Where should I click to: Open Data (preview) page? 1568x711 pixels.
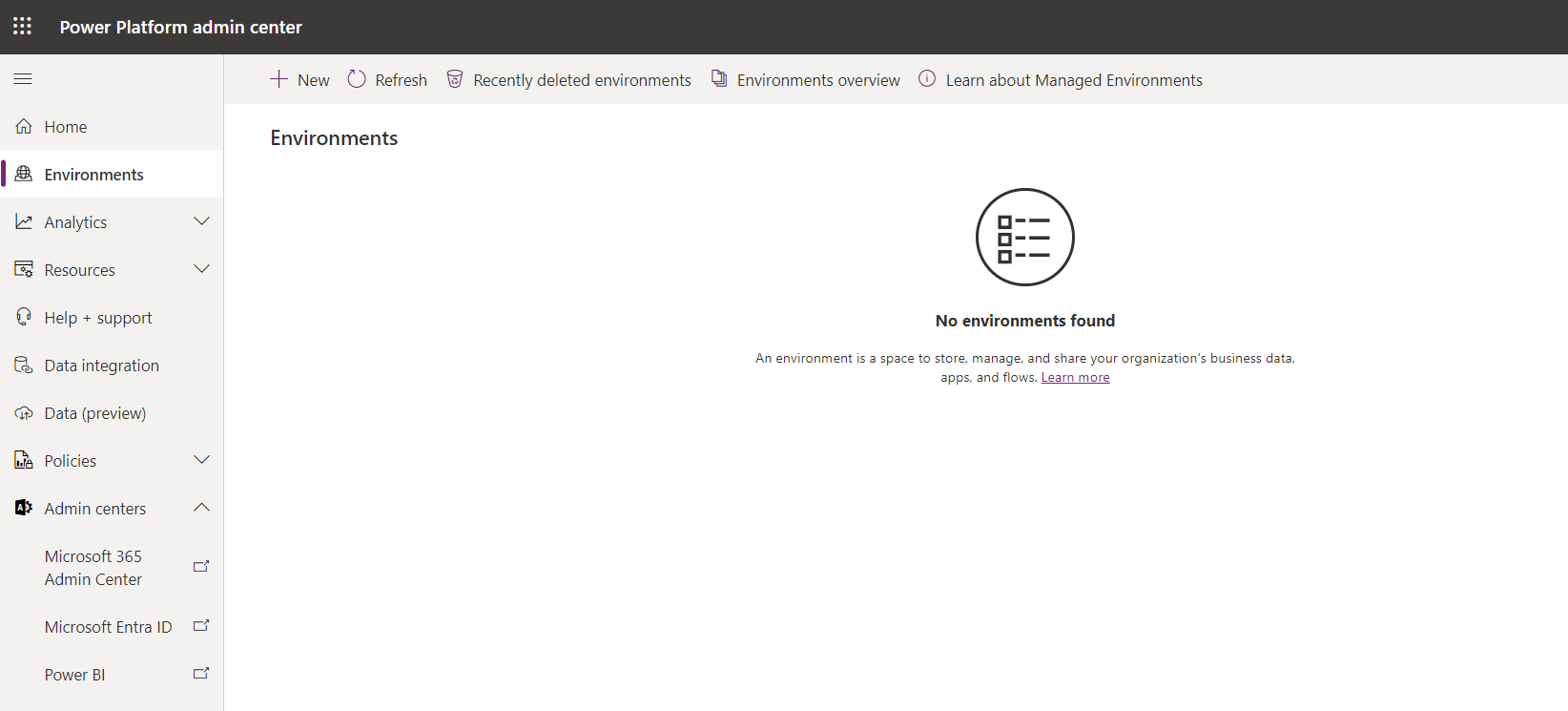pos(112,412)
